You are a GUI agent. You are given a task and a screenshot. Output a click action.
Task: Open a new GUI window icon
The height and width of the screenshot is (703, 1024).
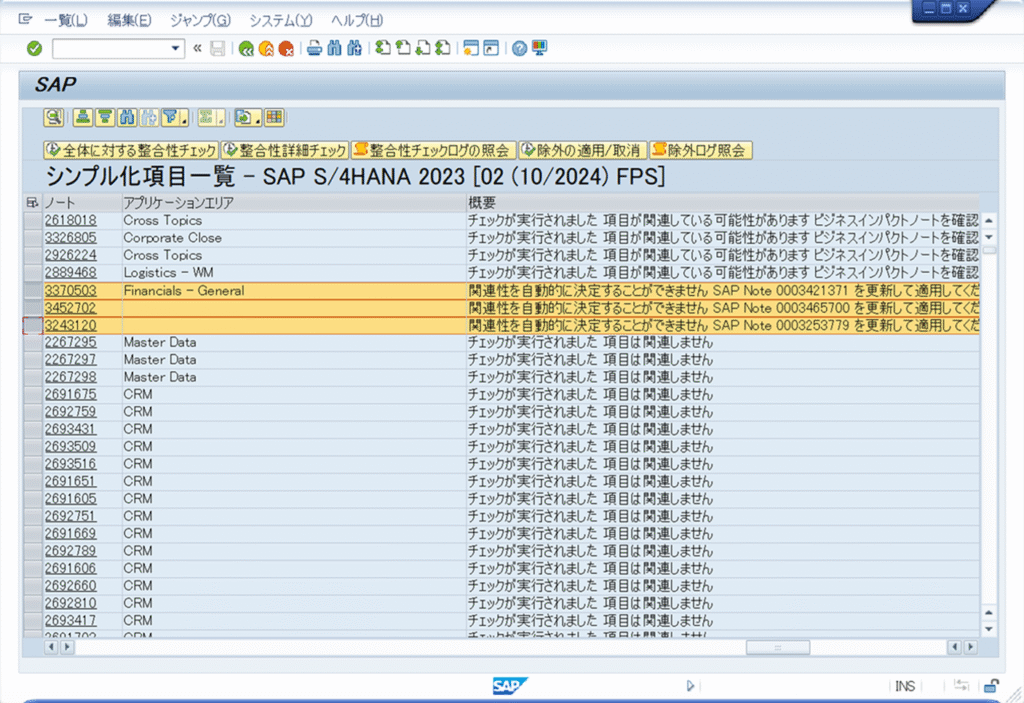470,48
